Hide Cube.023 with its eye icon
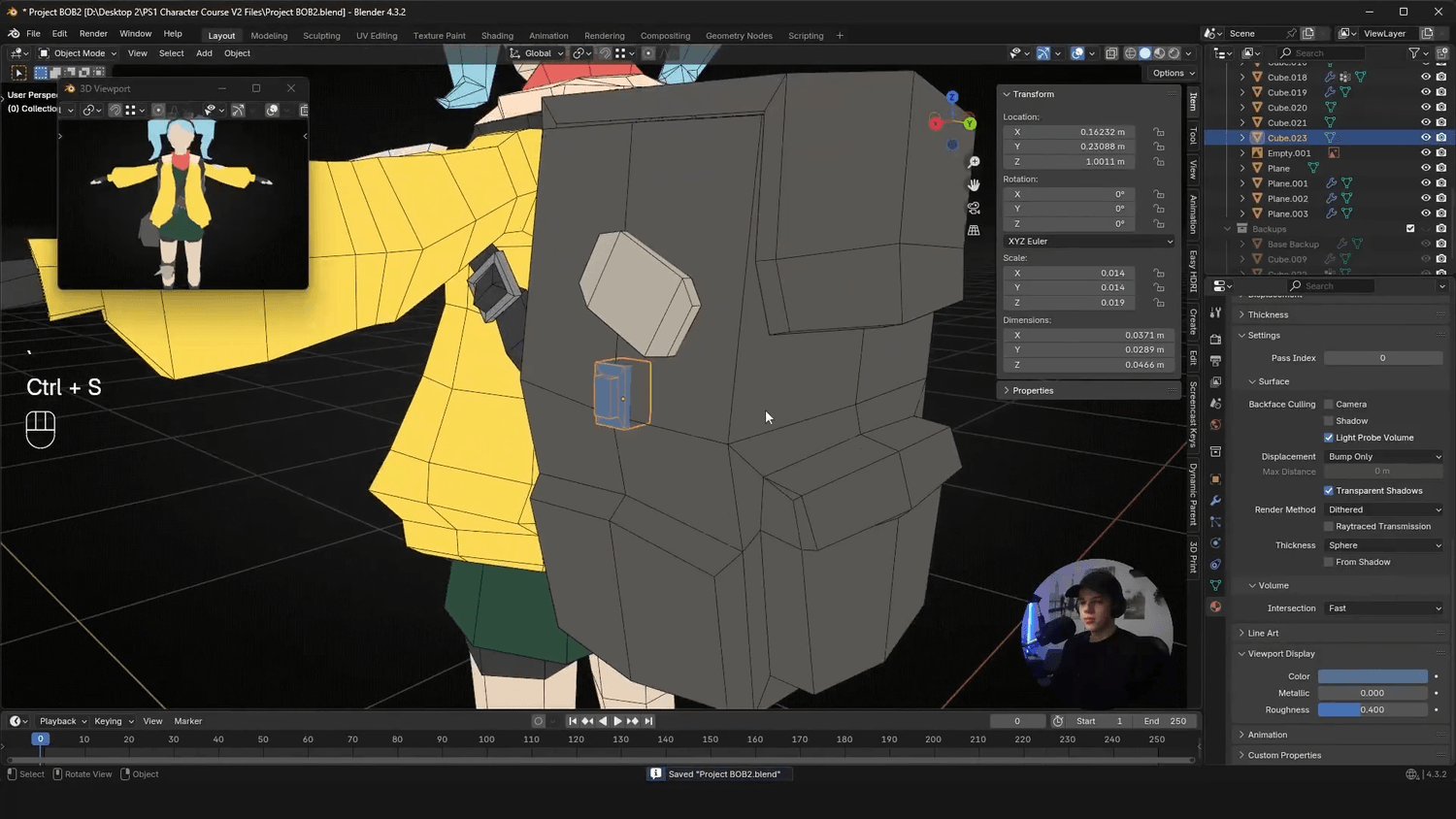 pyautogui.click(x=1426, y=138)
